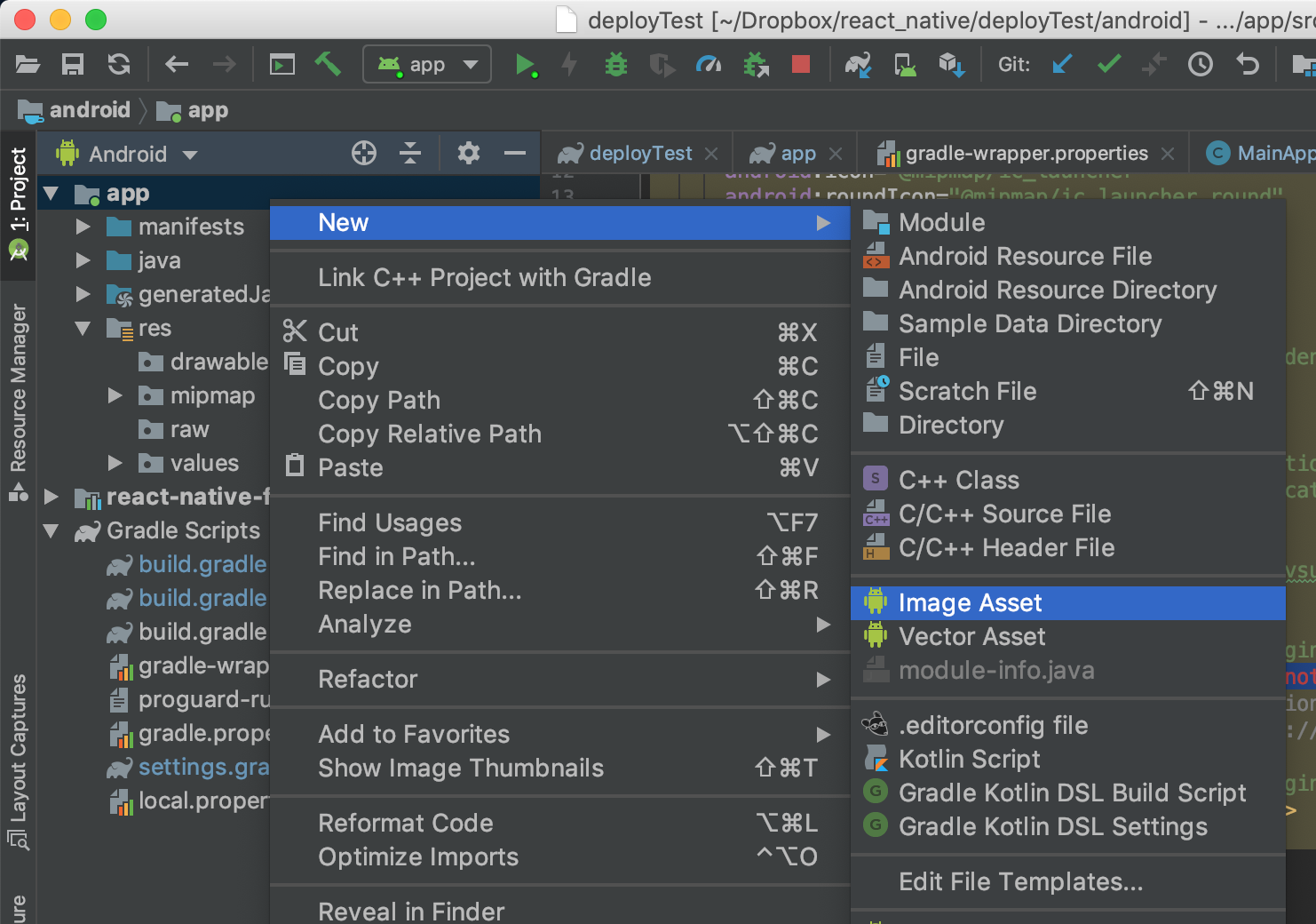The height and width of the screenshot is (924, 1316).
Task: Open the app run configuration dropdown
Action: point(427,64)
